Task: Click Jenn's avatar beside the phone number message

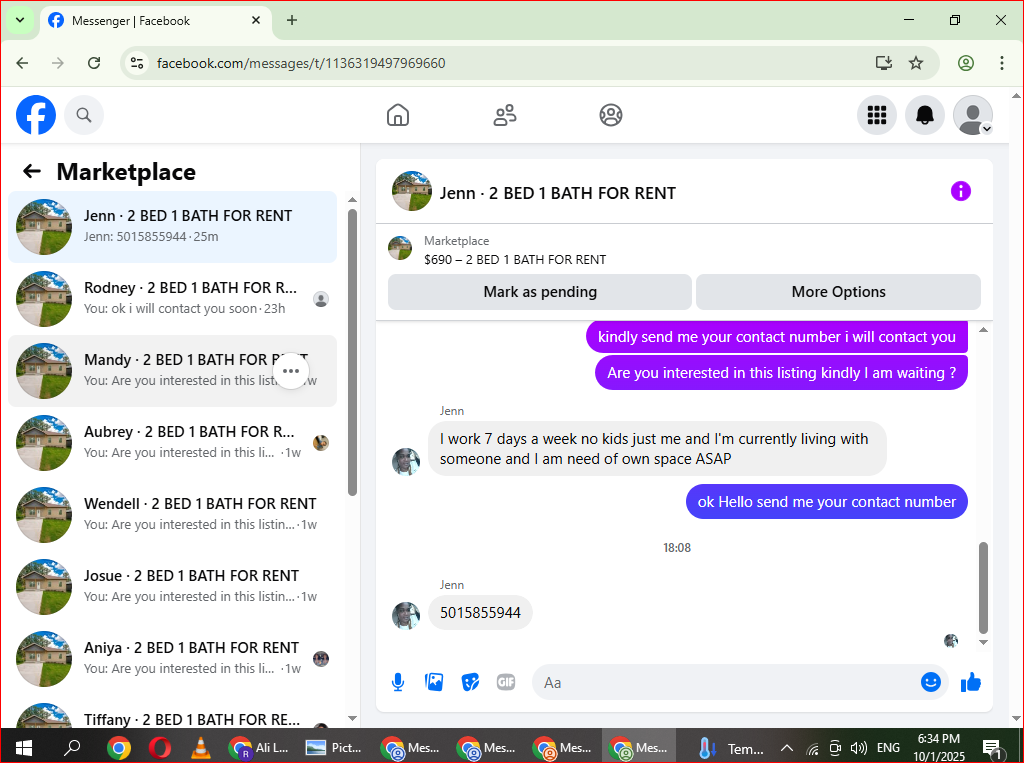Action: tap(406, 615)
